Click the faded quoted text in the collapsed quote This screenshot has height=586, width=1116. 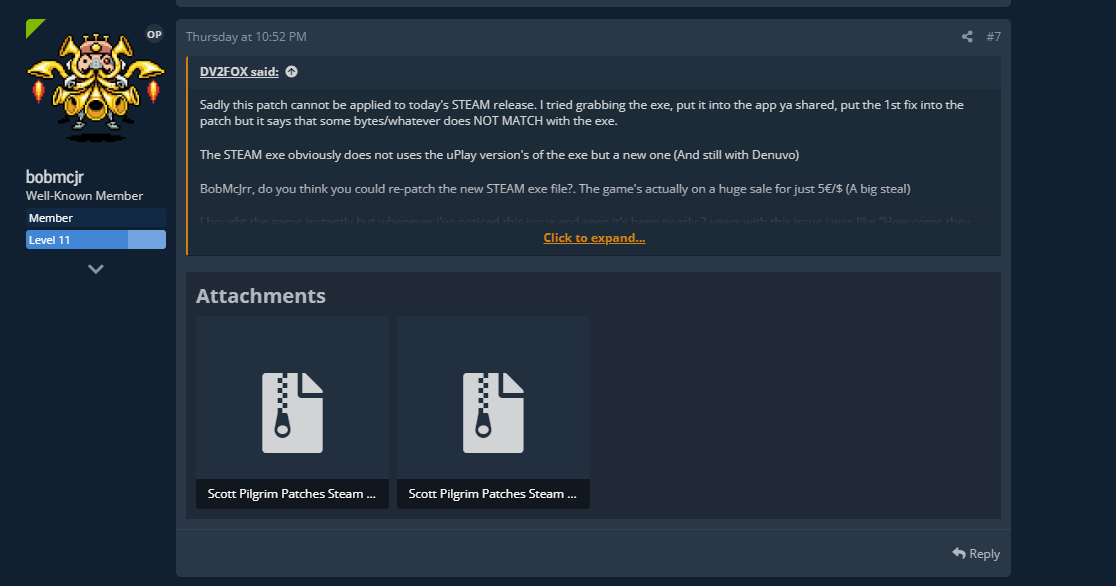click(585, 221)
